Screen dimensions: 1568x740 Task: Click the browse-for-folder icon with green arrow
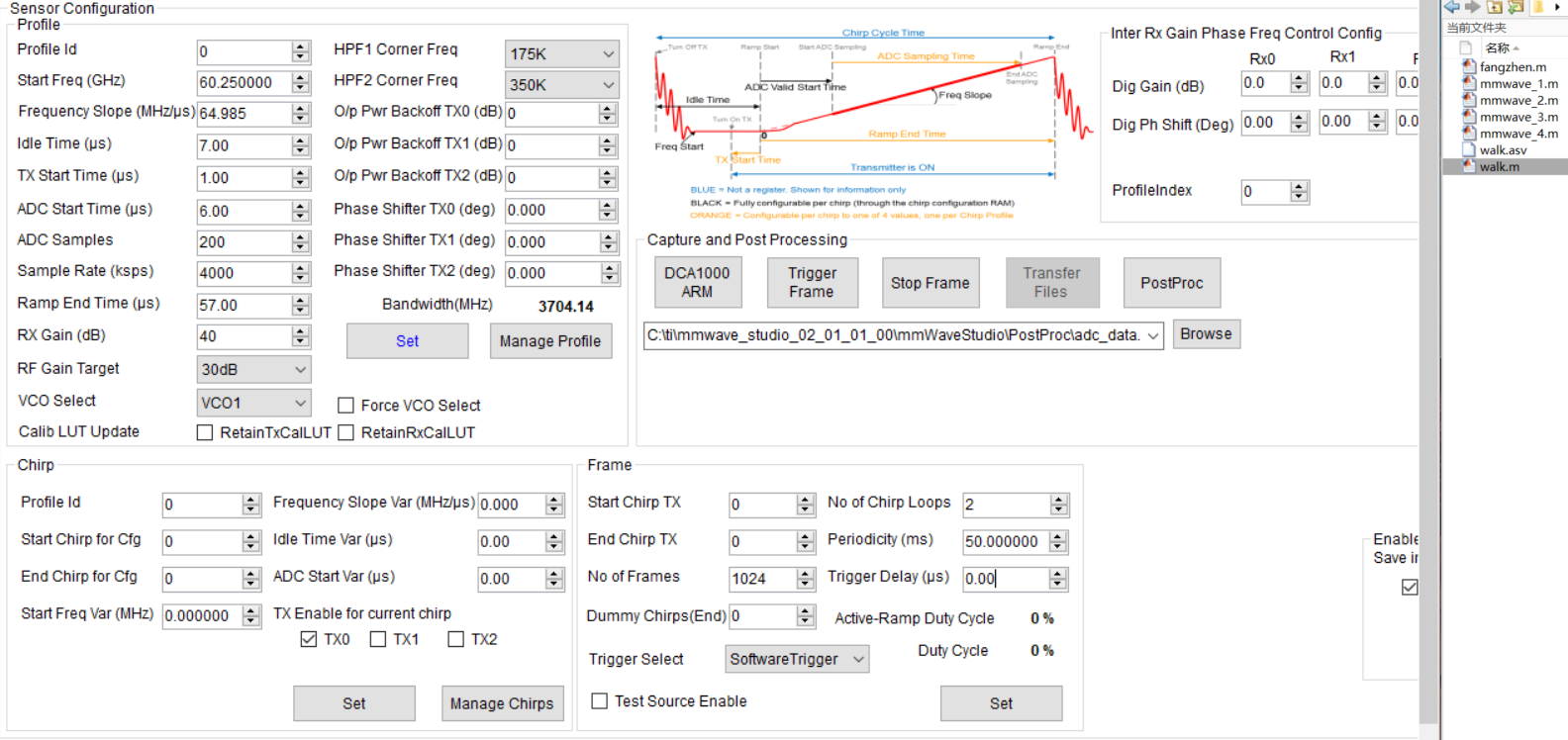[x=1516, y=6]
